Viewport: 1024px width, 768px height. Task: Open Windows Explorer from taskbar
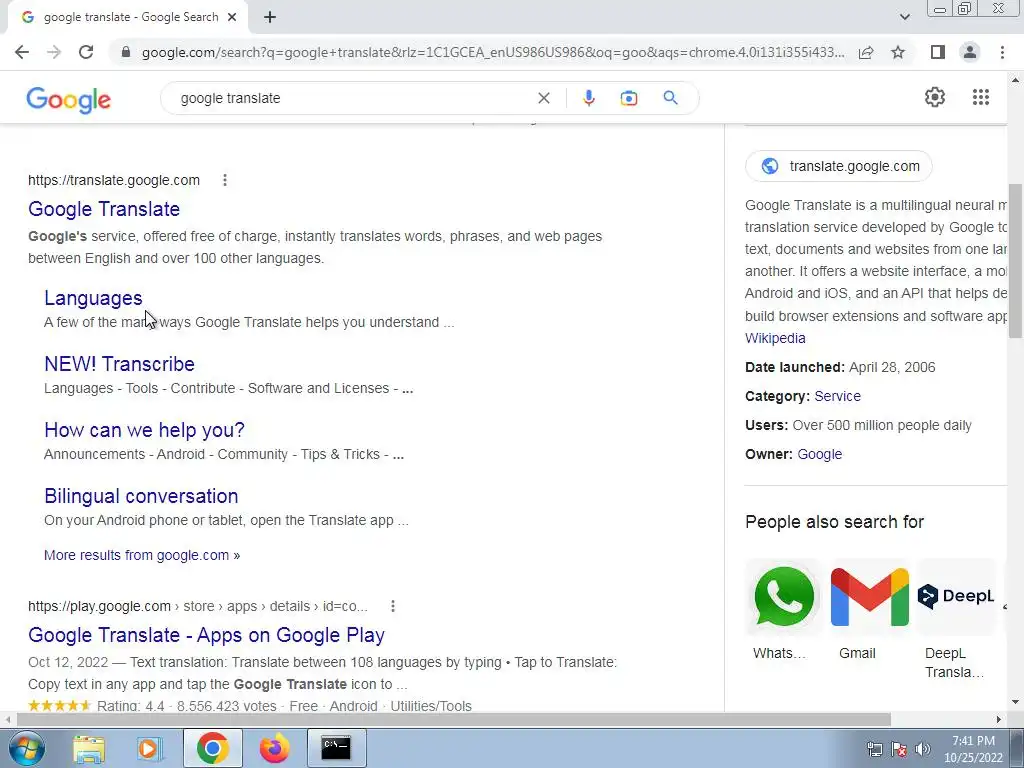tap(89, 748)
